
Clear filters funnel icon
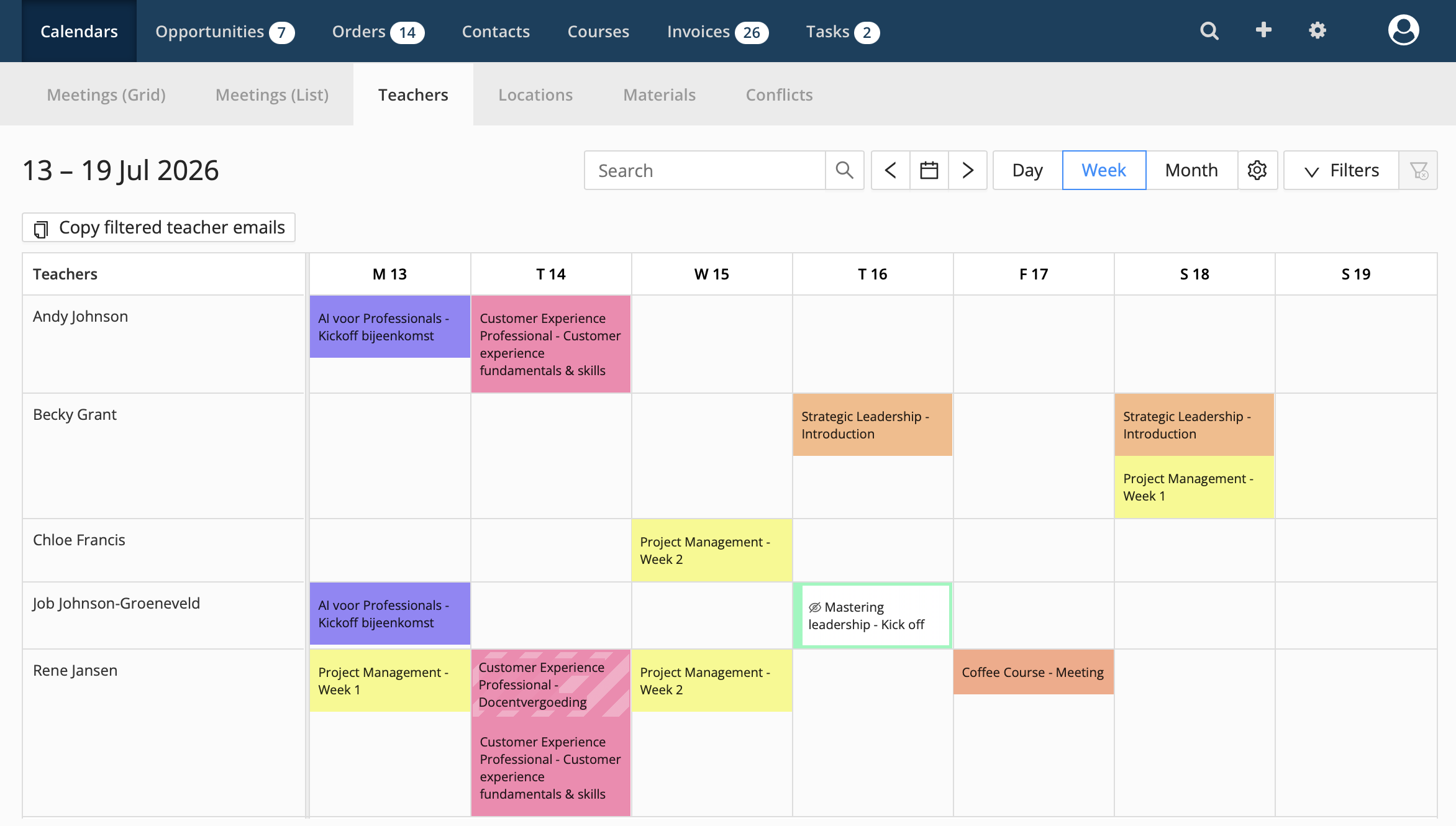pos(1419,170)
